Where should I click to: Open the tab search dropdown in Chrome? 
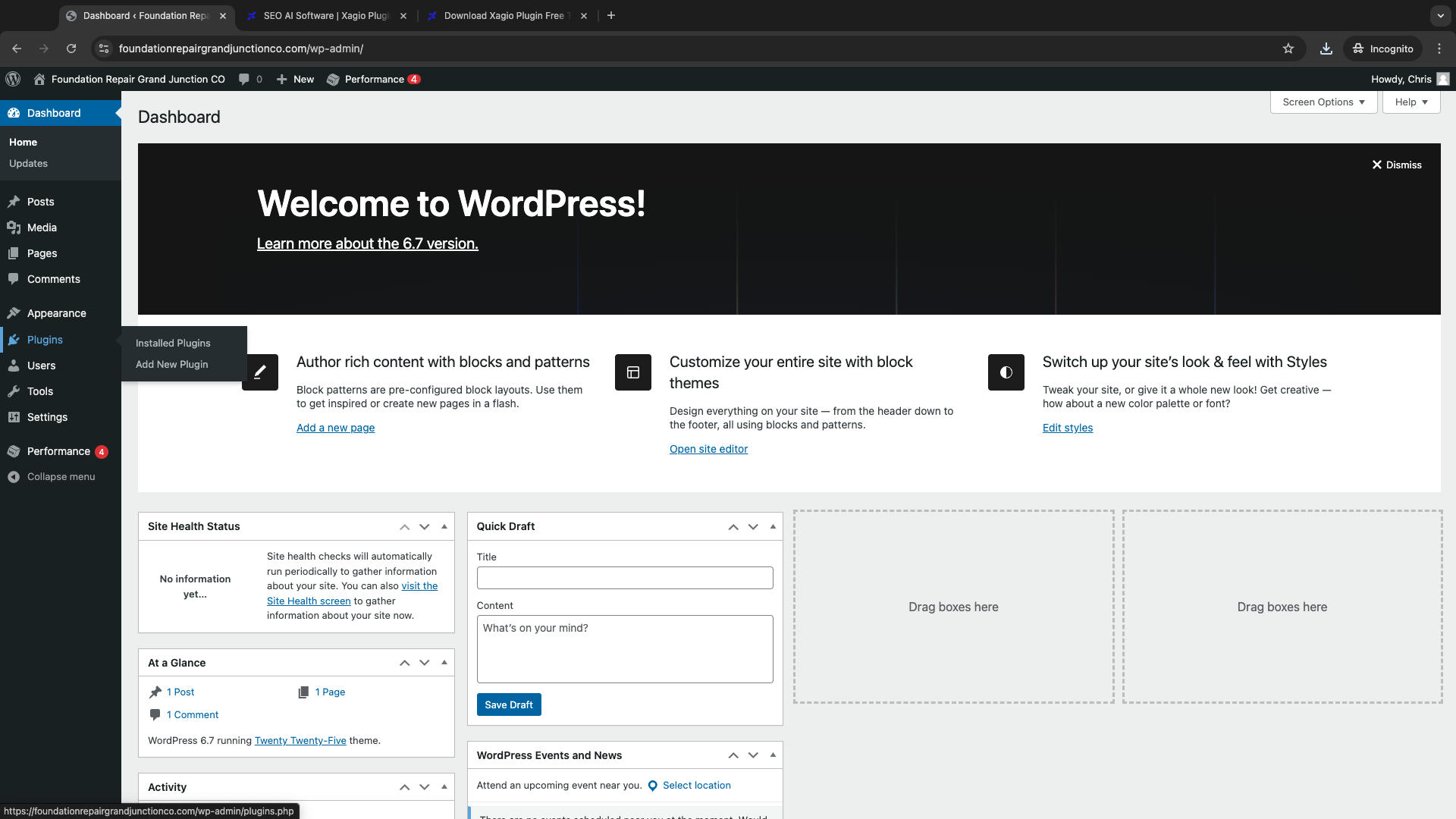coord(1440,15)
